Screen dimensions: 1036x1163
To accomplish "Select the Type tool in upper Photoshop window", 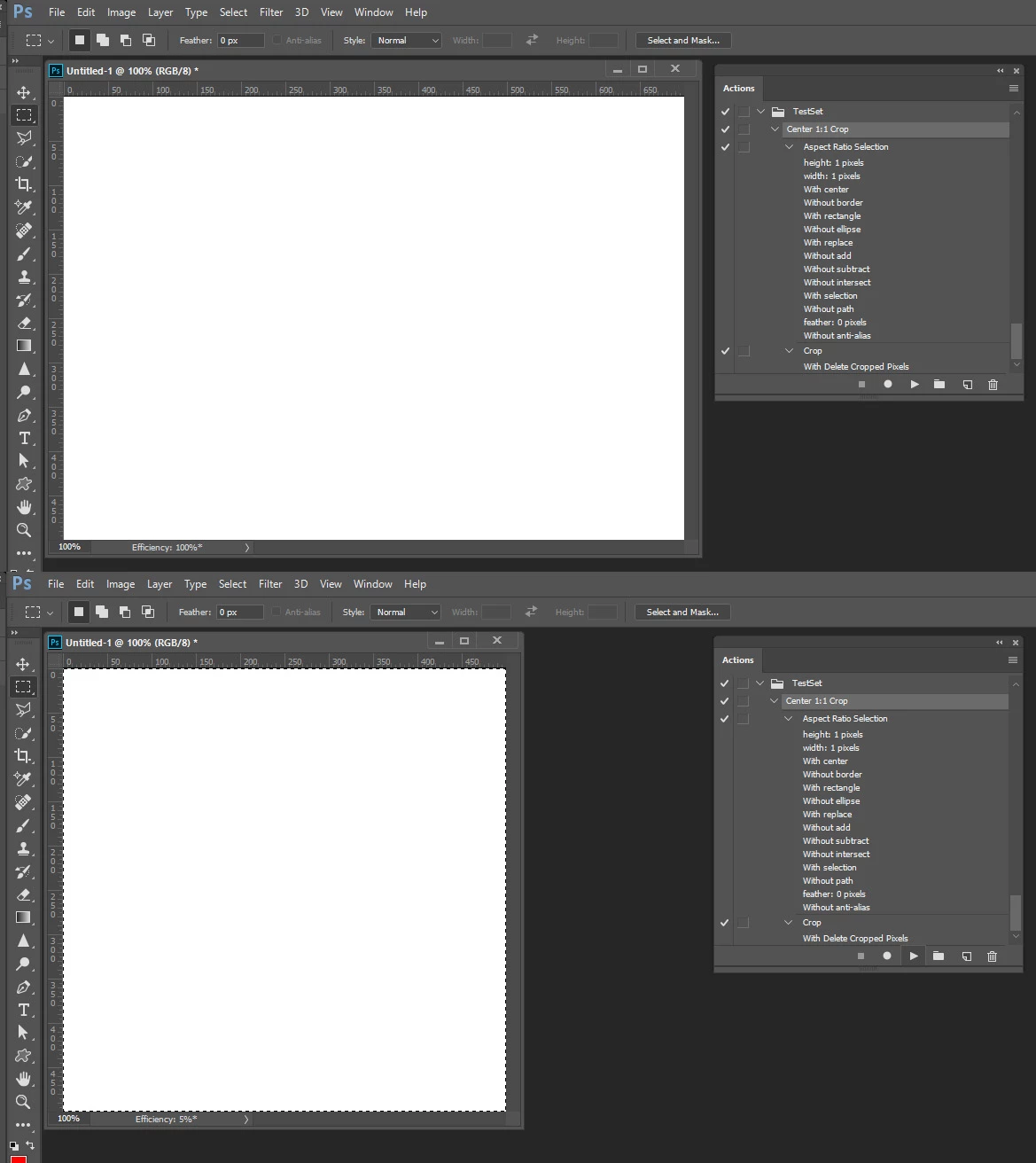I will coord(24,438).
